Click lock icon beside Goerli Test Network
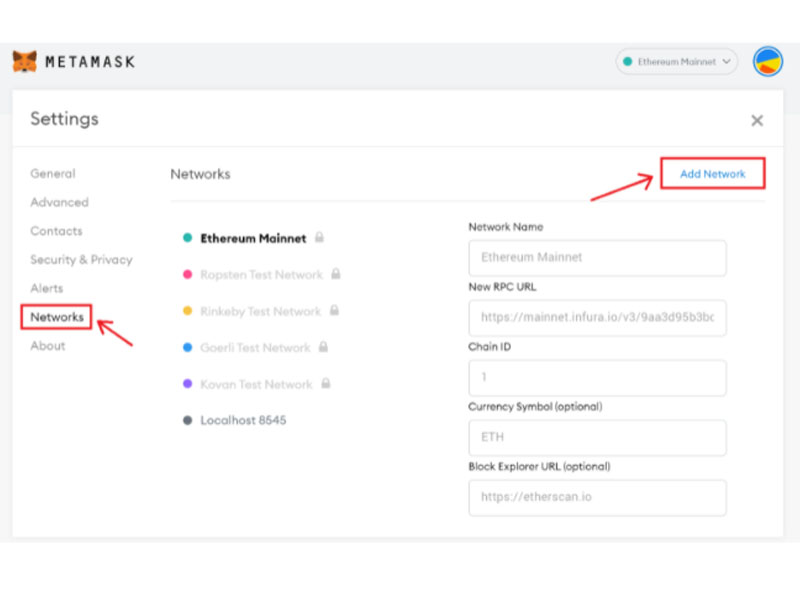This screenshot has width=800, height=600. (x=323, y=347)
